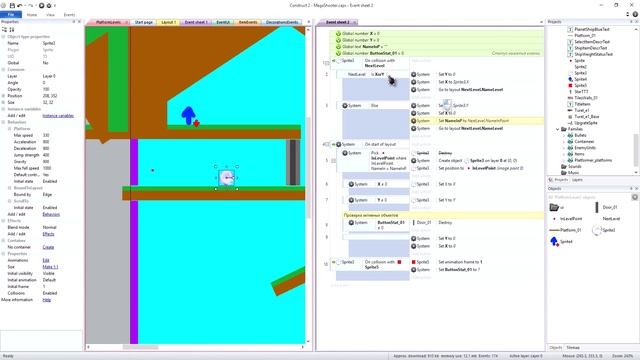Expand the EnemyUnits family in Projects tree
640x360 pixels.
[x=564, y=148]
